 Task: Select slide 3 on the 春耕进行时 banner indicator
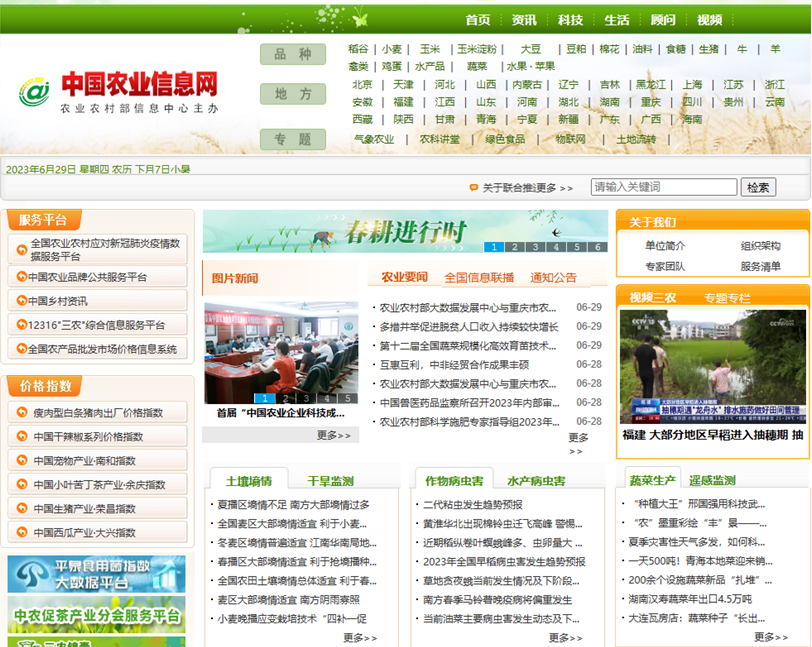(534, 246)
